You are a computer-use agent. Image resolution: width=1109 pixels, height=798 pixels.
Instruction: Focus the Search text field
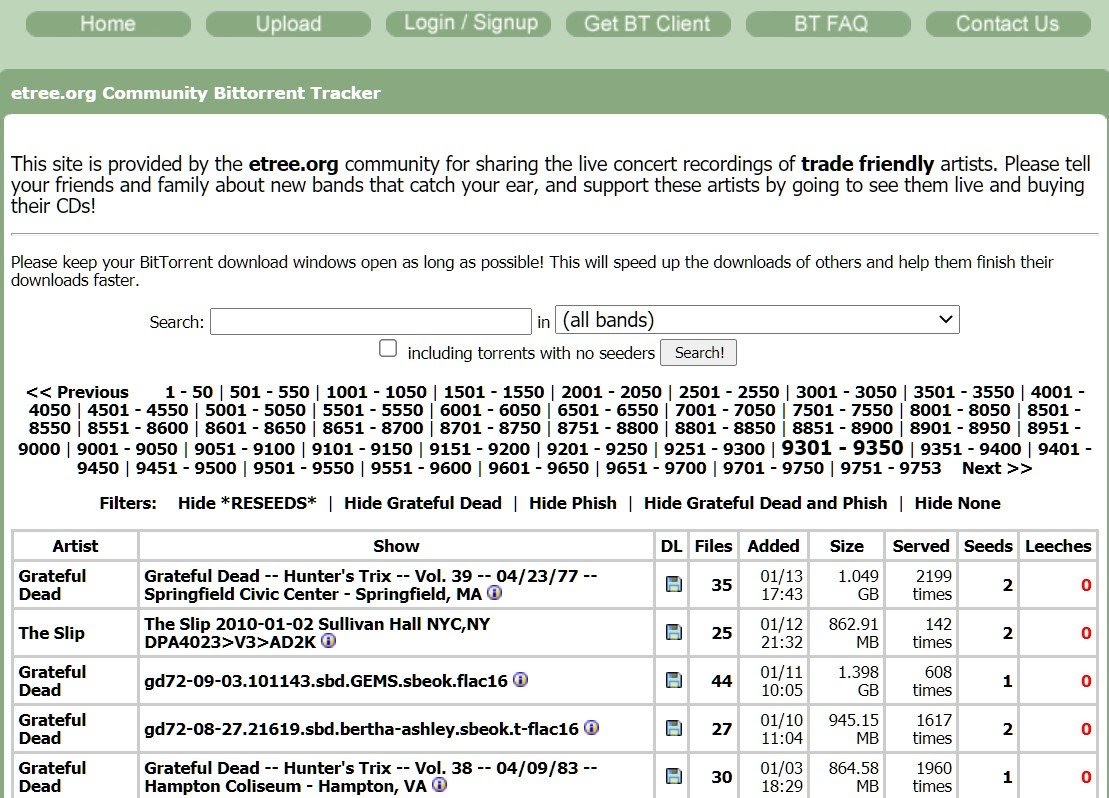pos(371,321)
